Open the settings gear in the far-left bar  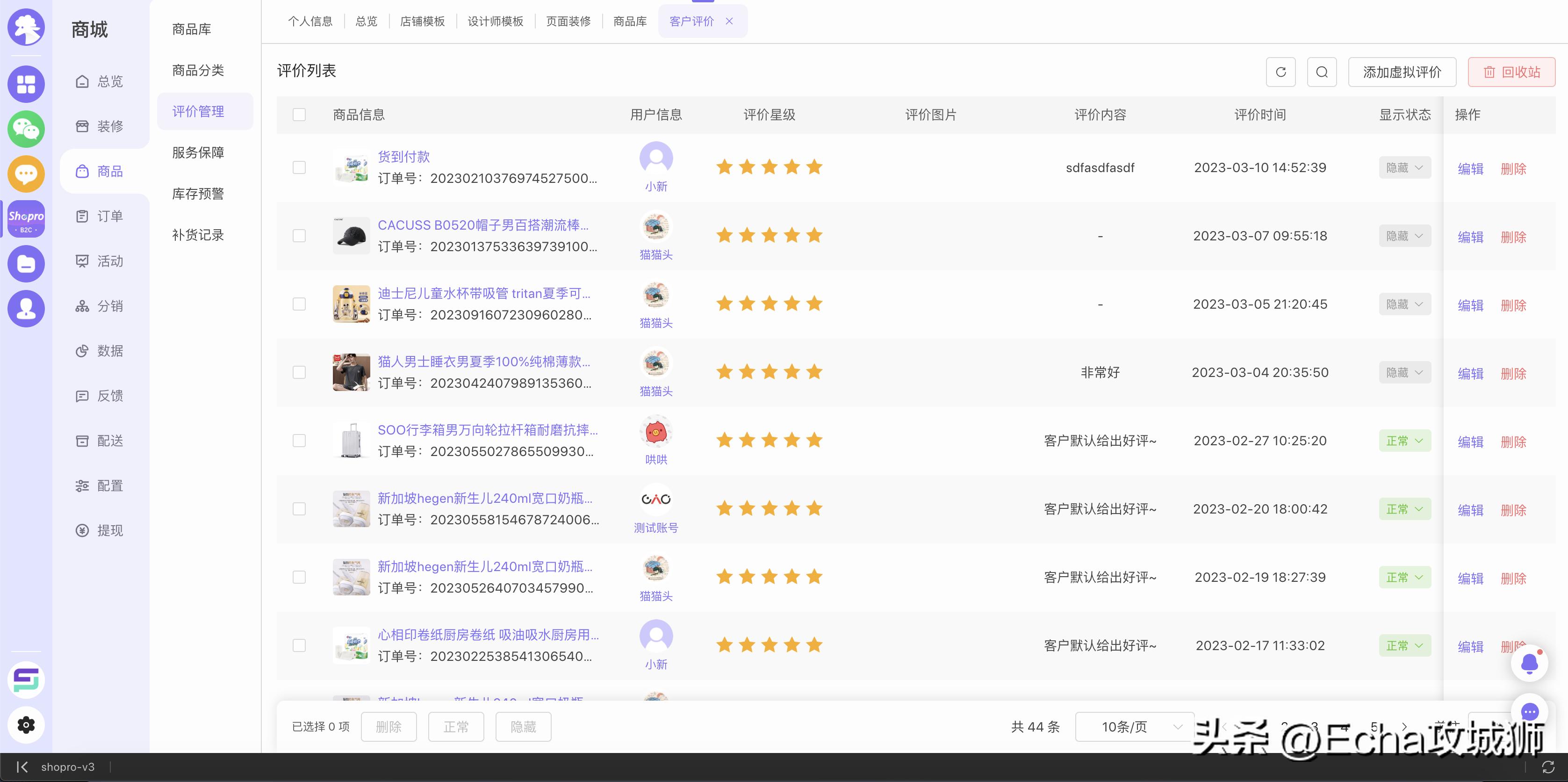(x=26, y=725)
